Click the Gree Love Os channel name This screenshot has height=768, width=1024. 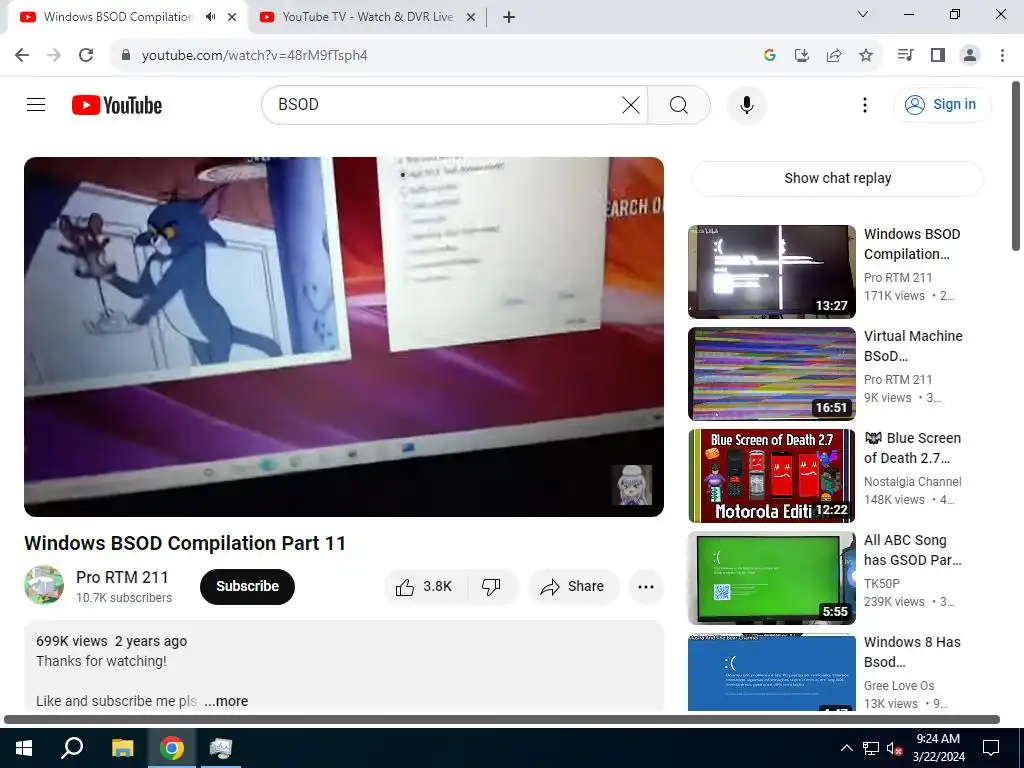coord(899,686)
